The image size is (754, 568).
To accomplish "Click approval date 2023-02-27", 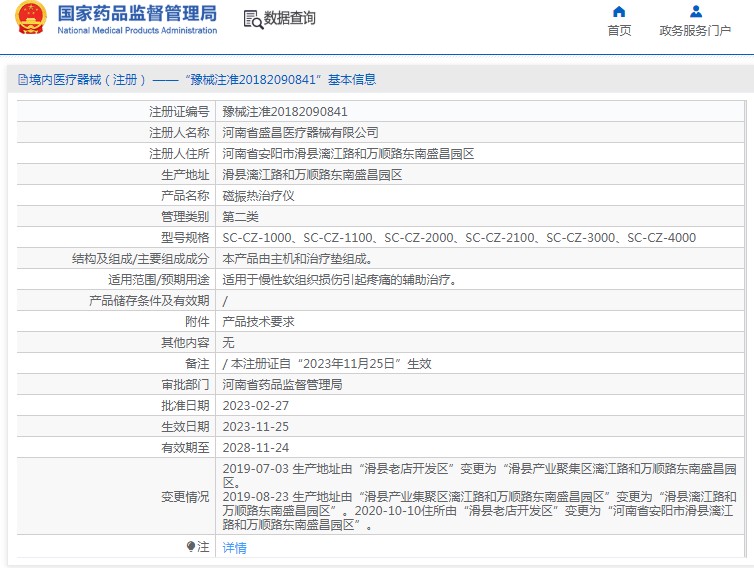I will pos(256,406).
